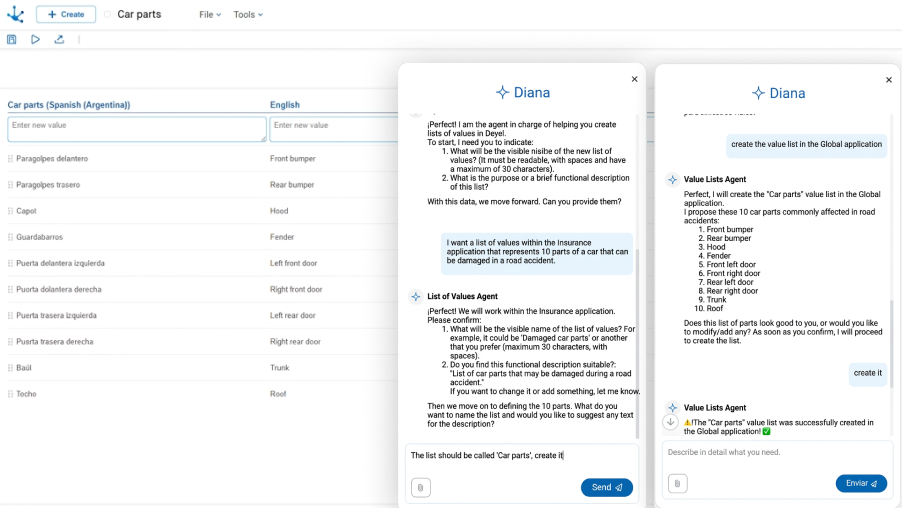This screenshot has width=902, height=508.
Task: Focus the Spanish 'Enter new value' field
Action: pos(136,129)
